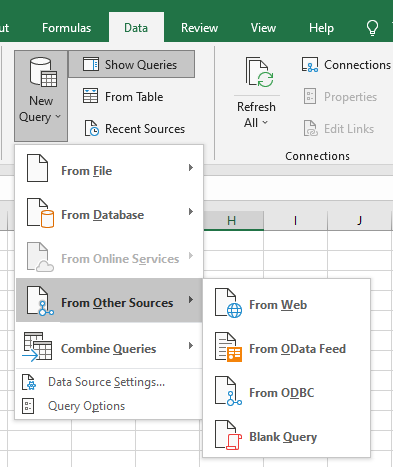Click the From Table grid icon
The image size is (393, 467).
(x=90, y=96)
